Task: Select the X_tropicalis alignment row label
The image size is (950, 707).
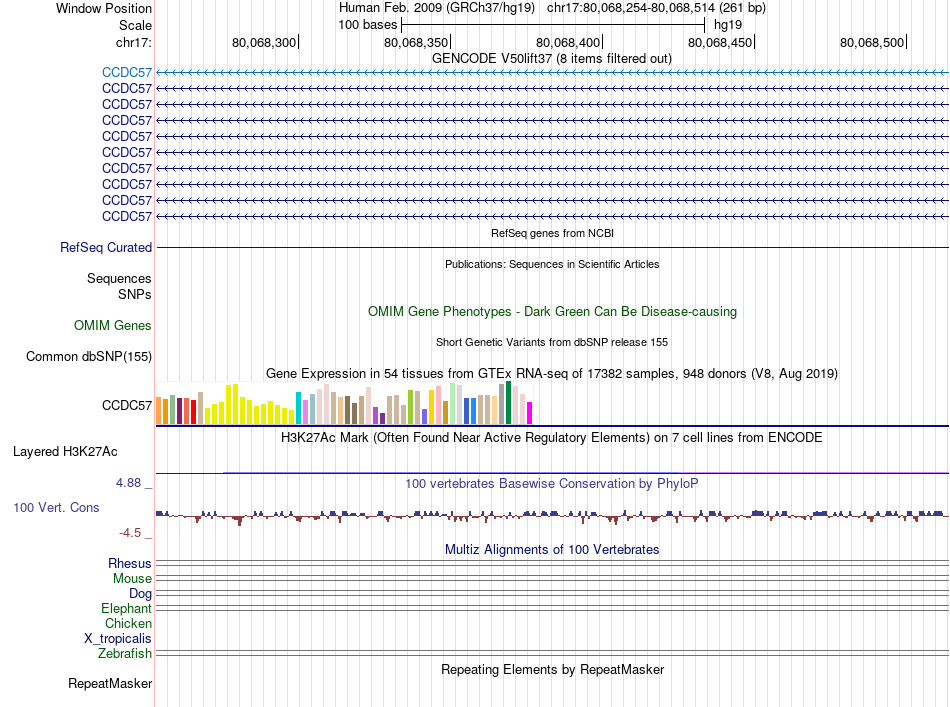Action: tap(118, 639)
